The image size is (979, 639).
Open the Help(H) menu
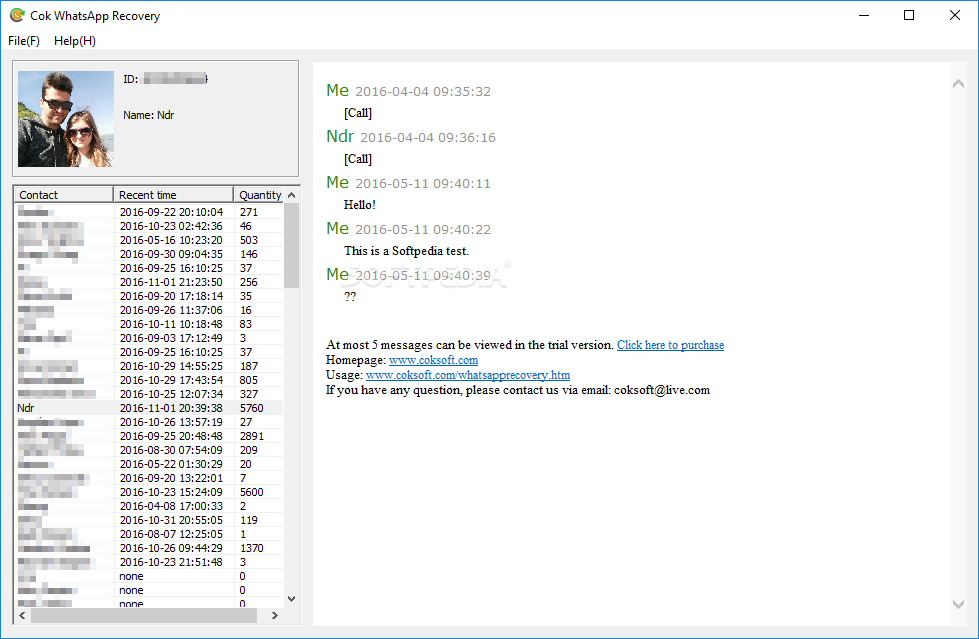75,41
